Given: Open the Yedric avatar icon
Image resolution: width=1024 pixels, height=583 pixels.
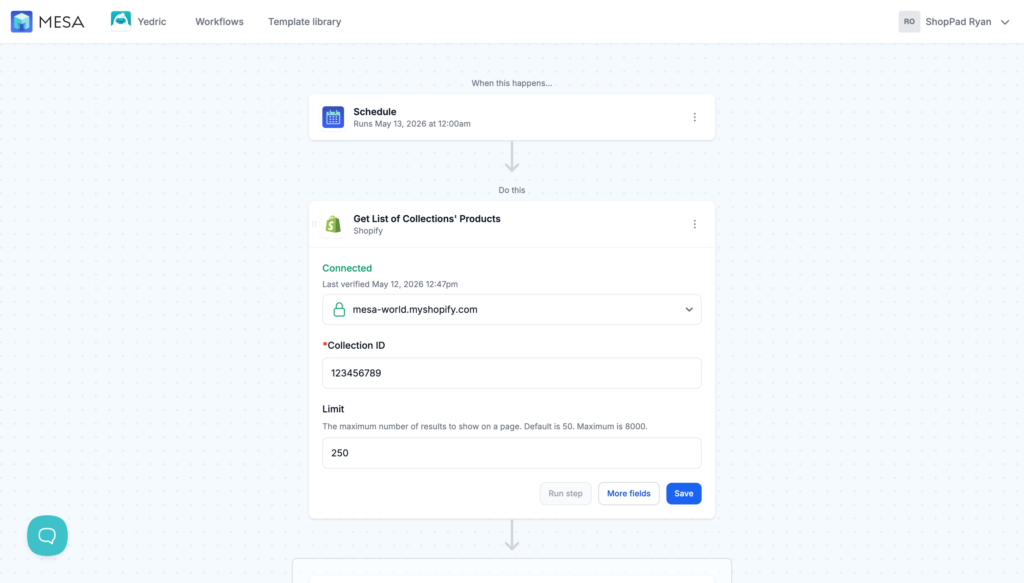Looking at the screenshot, I should 121,21.
